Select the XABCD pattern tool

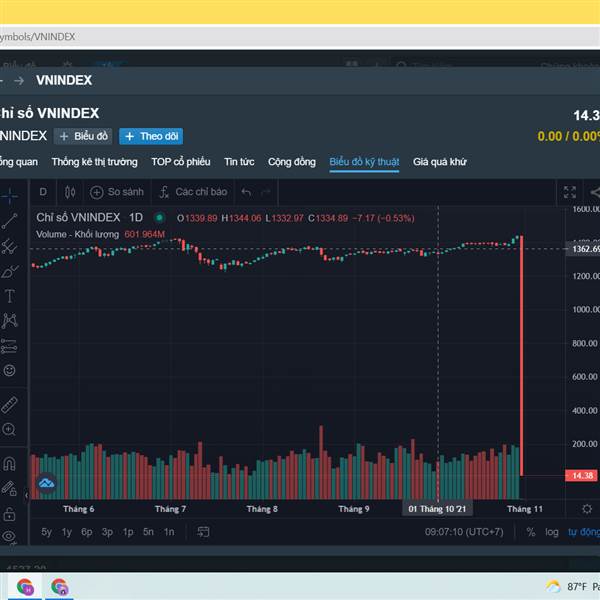click(x=9, y=321)
